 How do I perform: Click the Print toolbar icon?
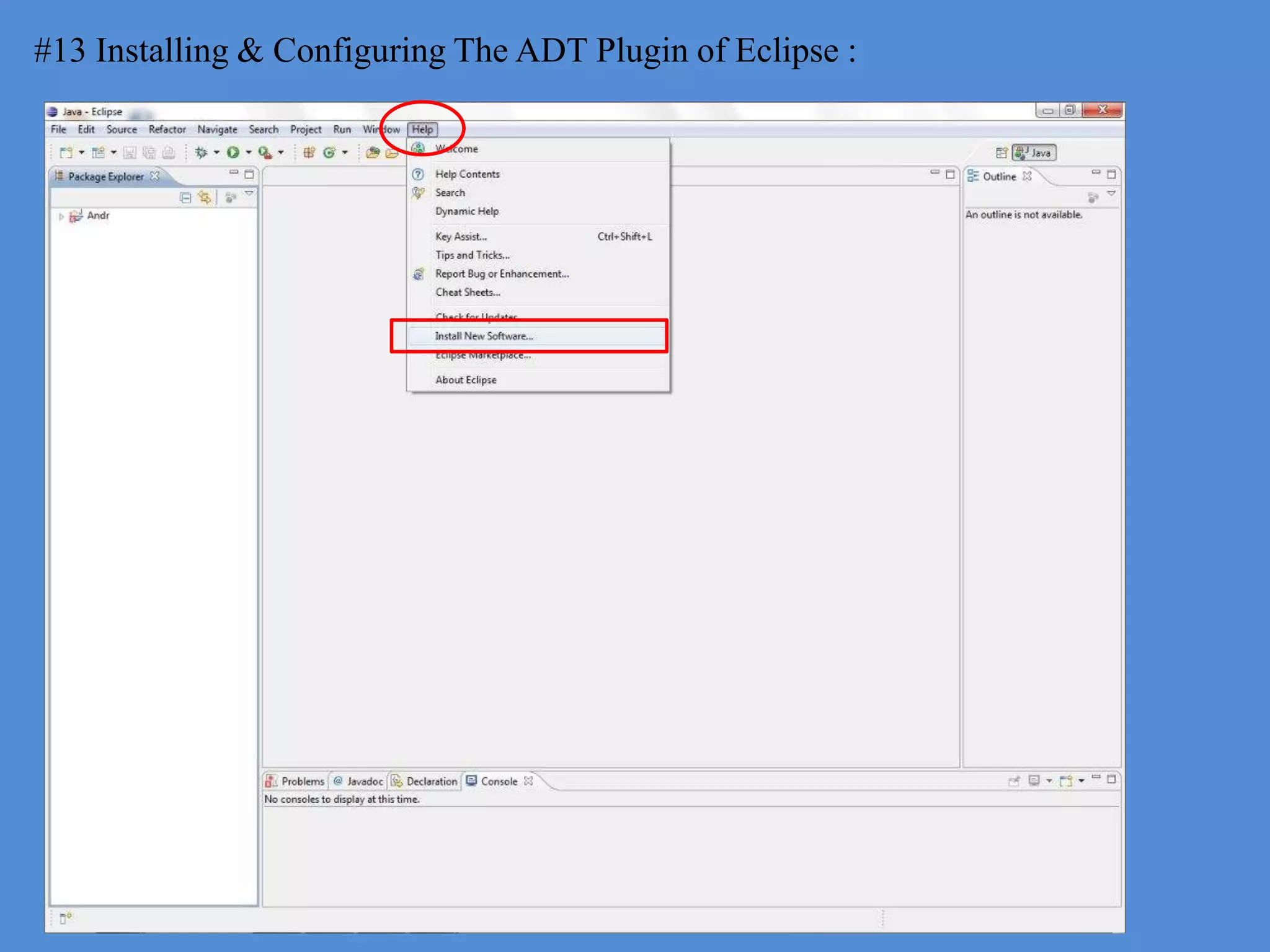tap(169, 152)
